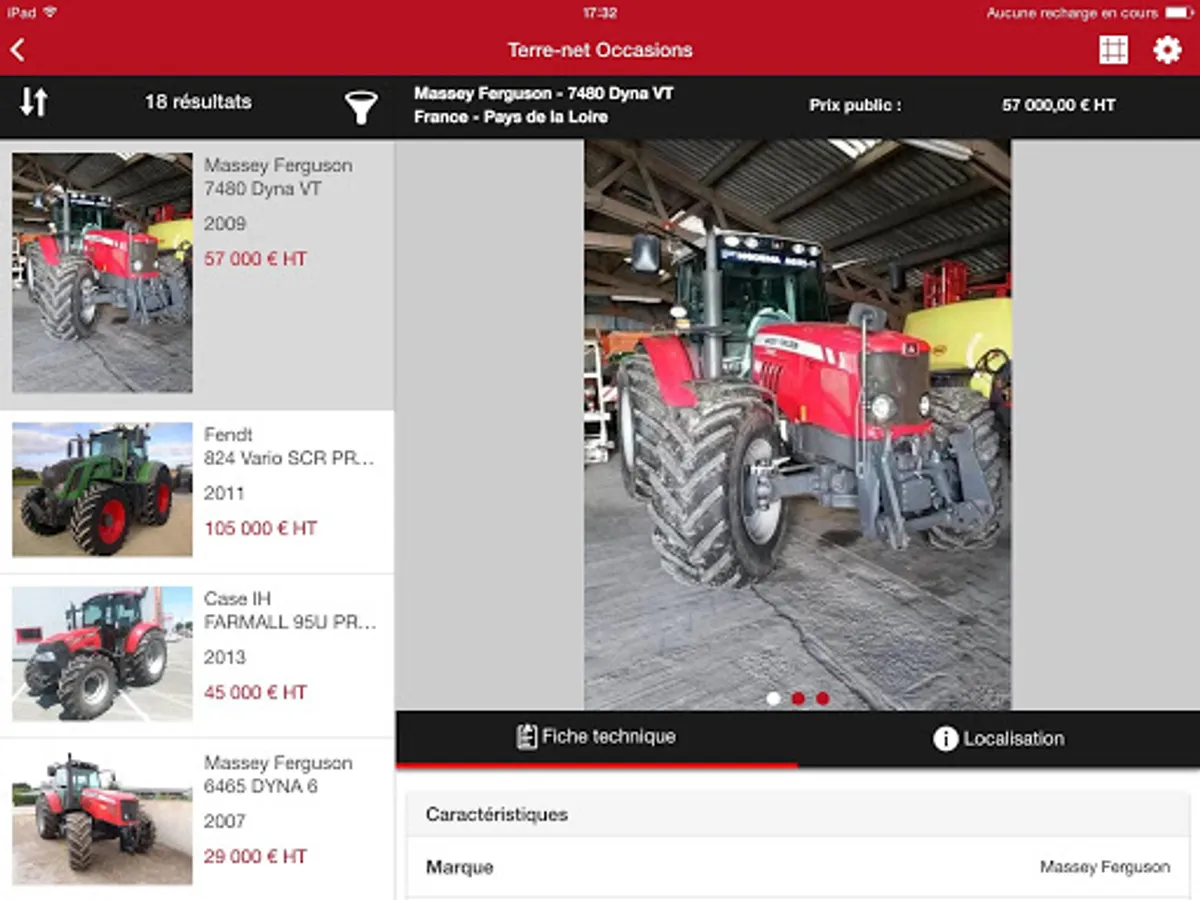This screenshot has height=900, width=1200.
Task: Click the year 2013 on Case IH listing
Action: click(224, 657)
